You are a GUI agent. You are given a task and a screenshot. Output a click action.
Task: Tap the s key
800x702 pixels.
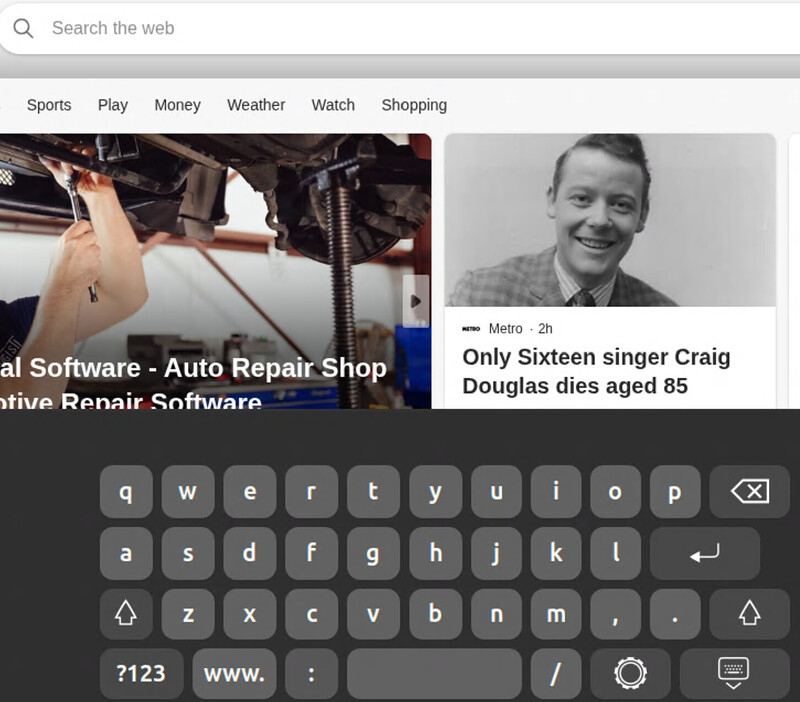[188, 553]
